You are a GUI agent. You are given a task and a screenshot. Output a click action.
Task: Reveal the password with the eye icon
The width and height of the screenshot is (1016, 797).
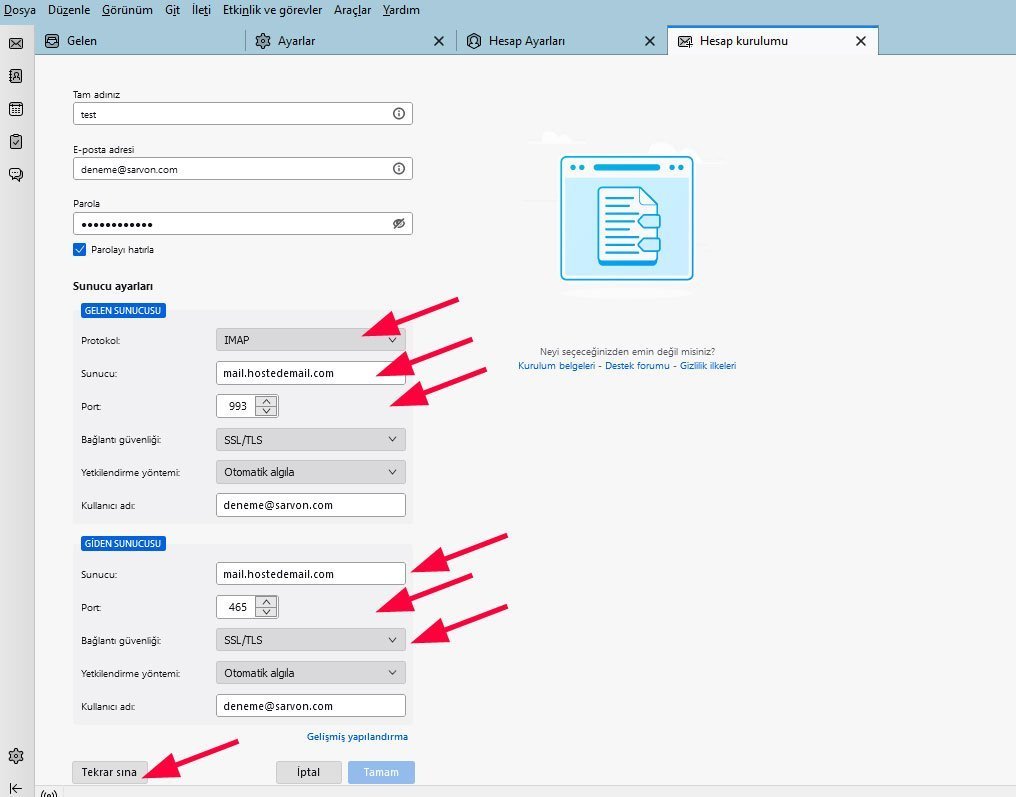click(398, 223)
